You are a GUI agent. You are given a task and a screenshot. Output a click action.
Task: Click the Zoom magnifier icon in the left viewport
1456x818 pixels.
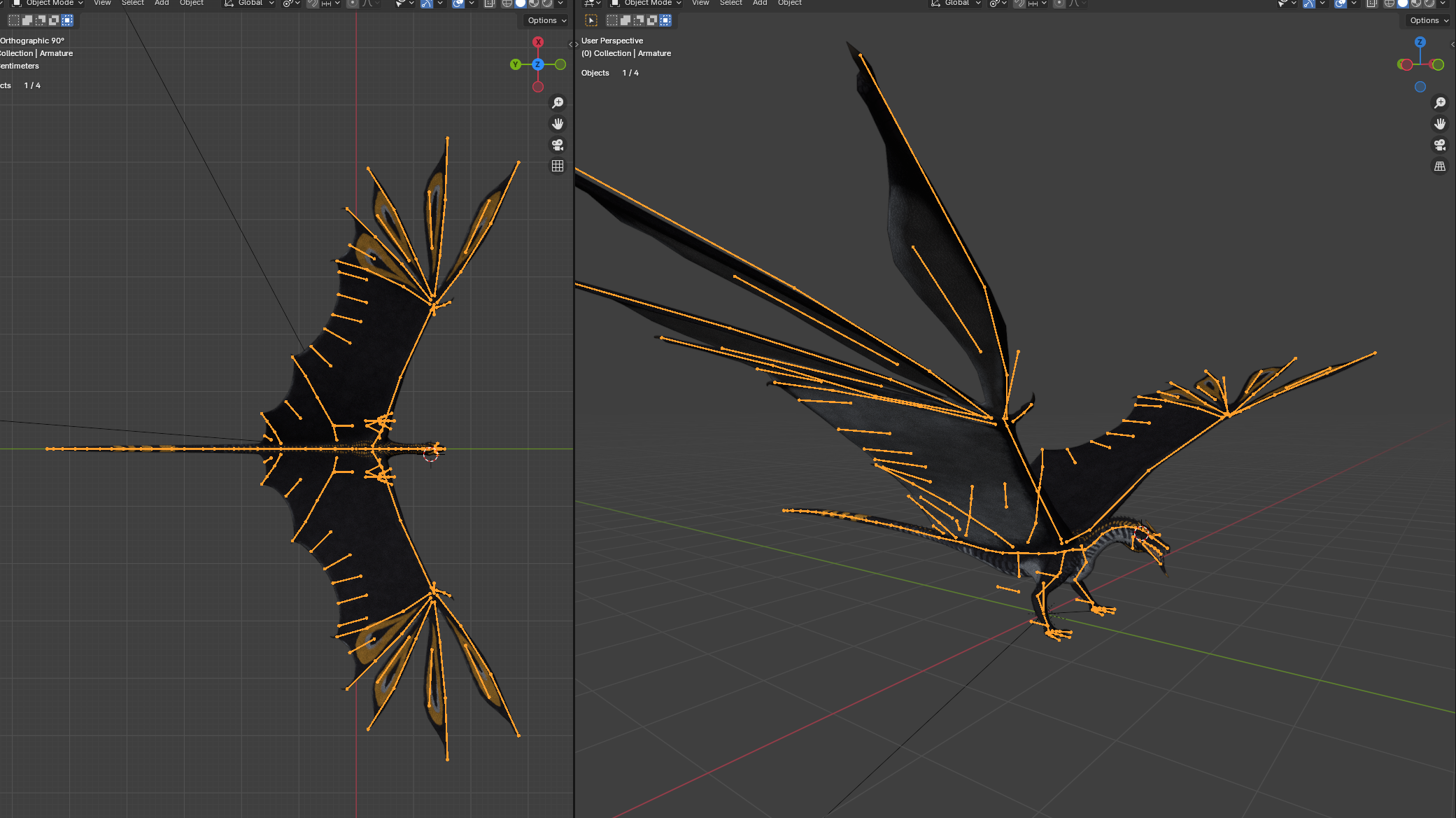(x=558, y=102)
